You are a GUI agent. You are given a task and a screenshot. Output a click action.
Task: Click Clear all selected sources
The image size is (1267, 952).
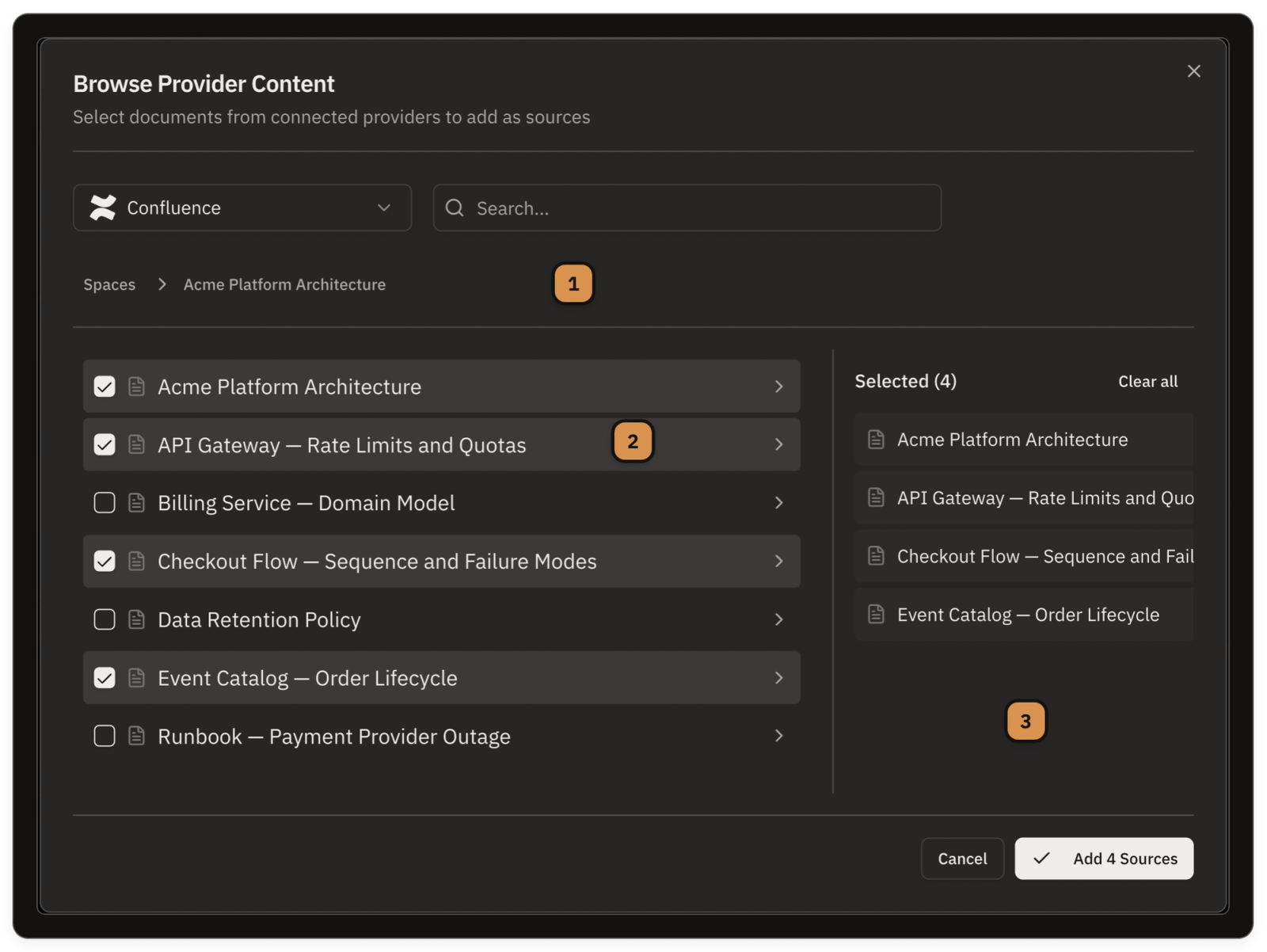[1147, 381]
